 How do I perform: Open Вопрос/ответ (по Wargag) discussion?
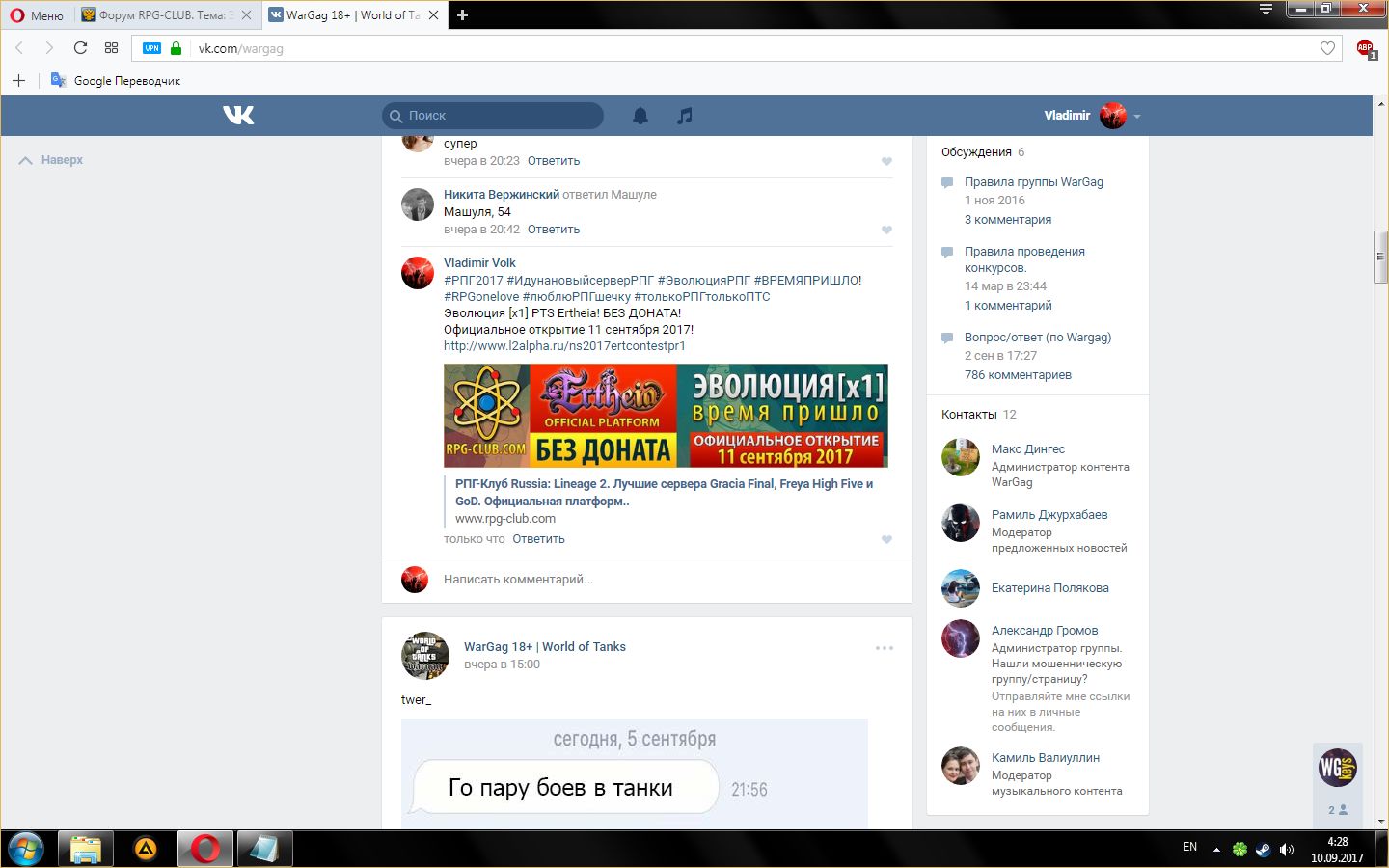click(1038, 338)
